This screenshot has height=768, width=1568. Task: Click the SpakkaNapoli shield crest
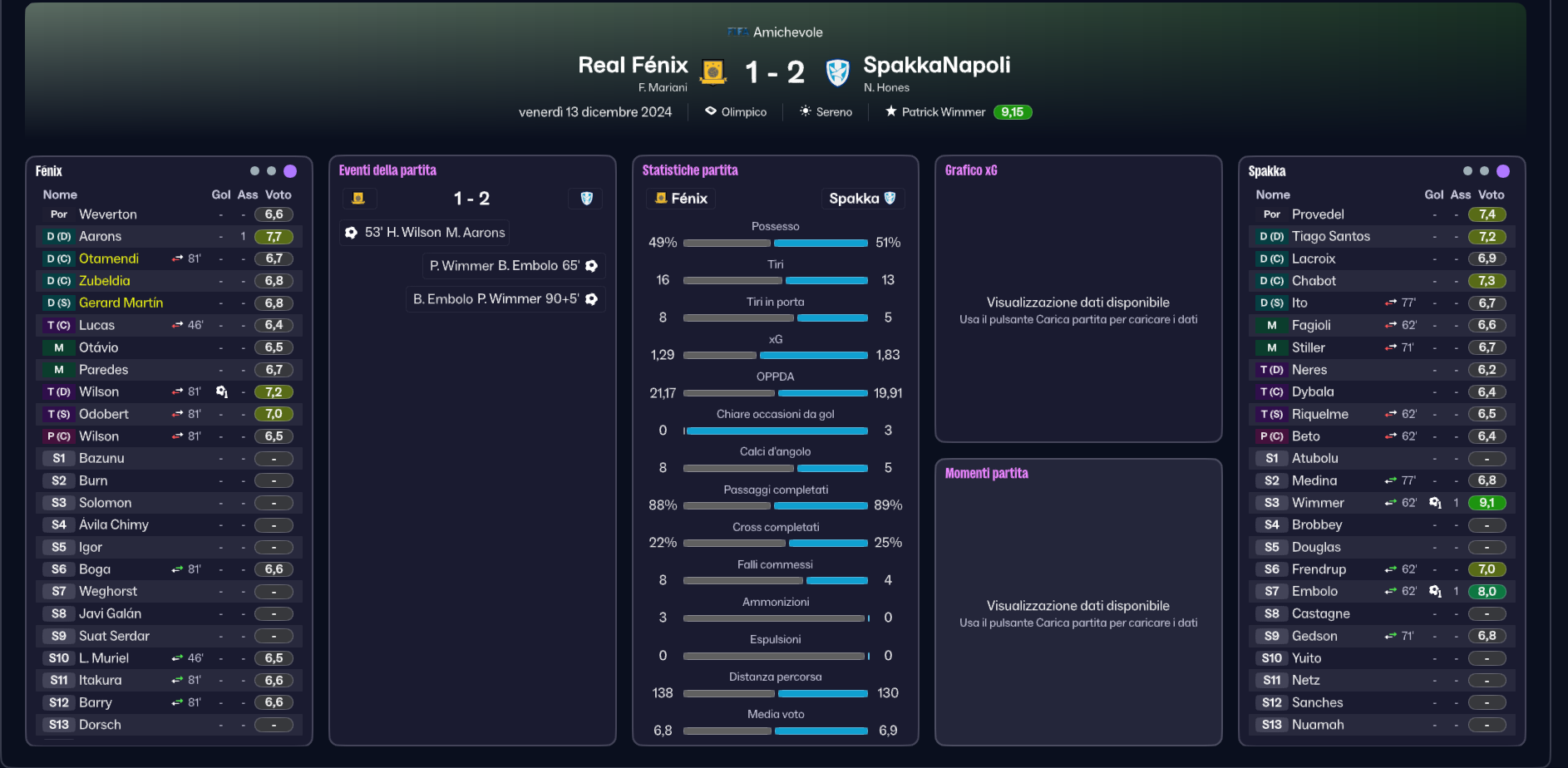[837, 72]
